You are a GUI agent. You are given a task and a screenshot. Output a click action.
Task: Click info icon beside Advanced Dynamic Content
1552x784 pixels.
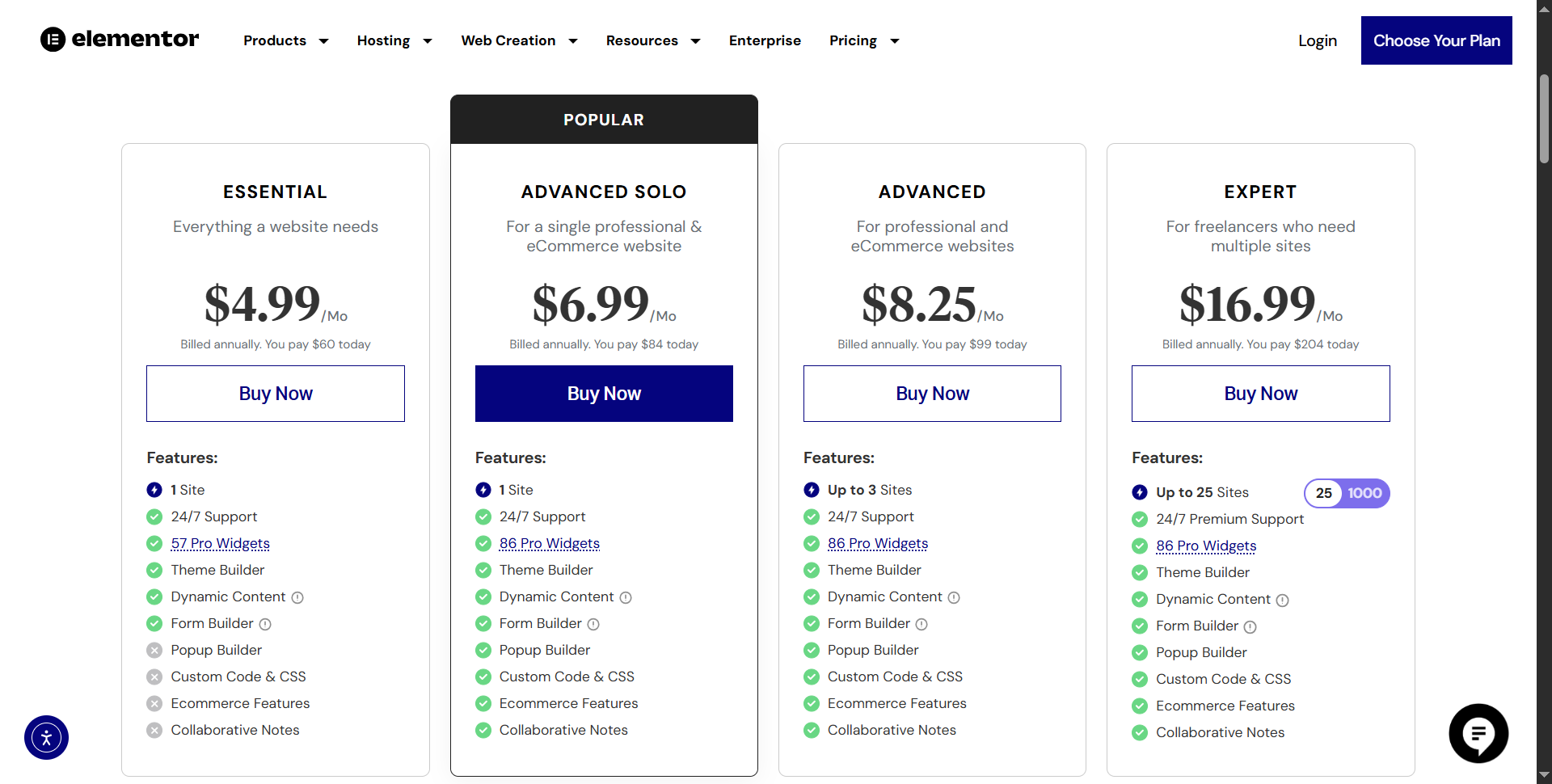point(954,598)
